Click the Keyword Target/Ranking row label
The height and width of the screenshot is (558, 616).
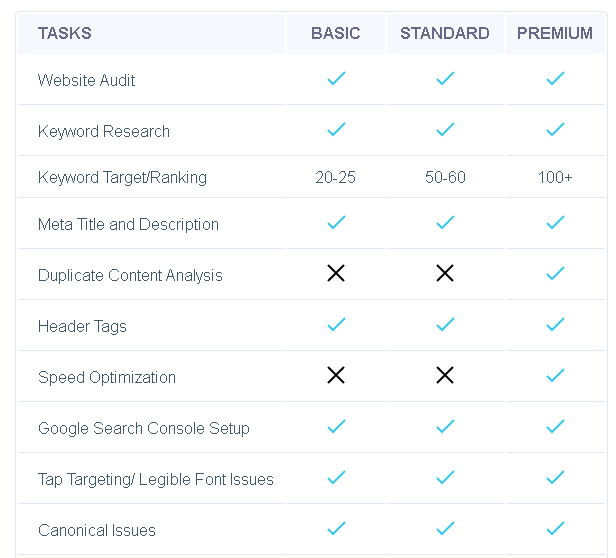[x=122, y=177]
